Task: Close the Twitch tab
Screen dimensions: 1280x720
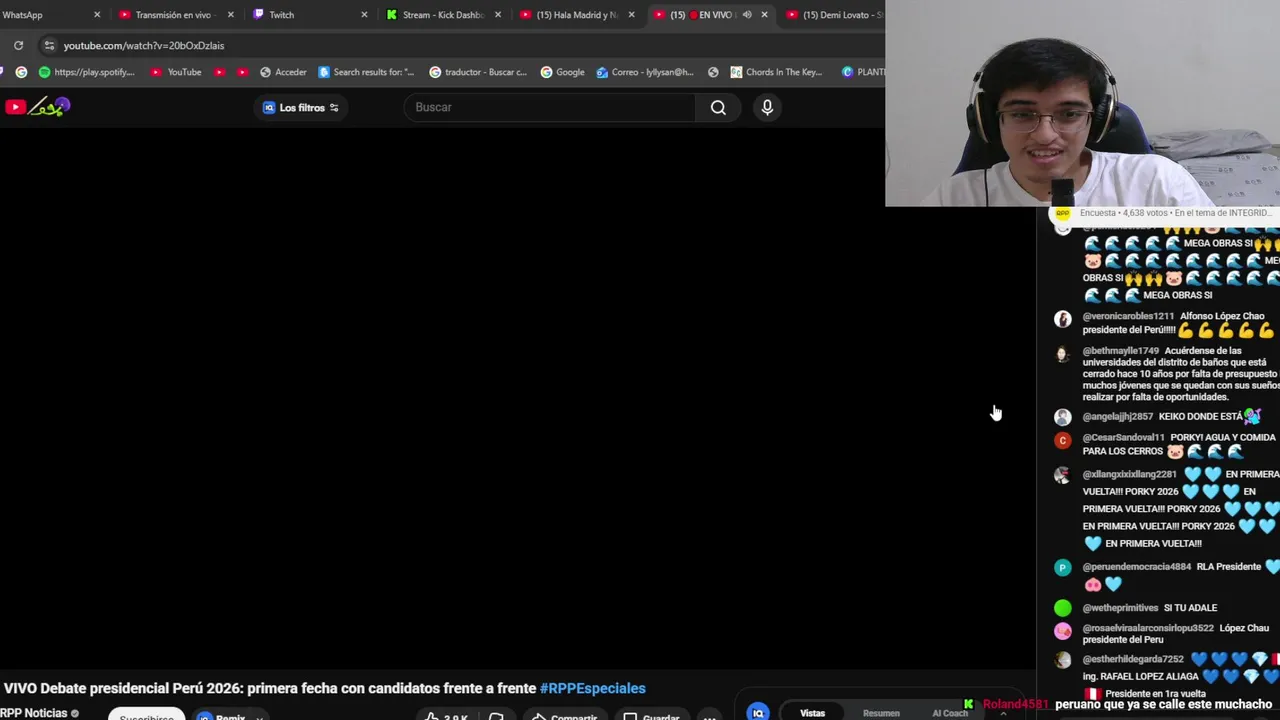Action: click(x=364, y=15)
